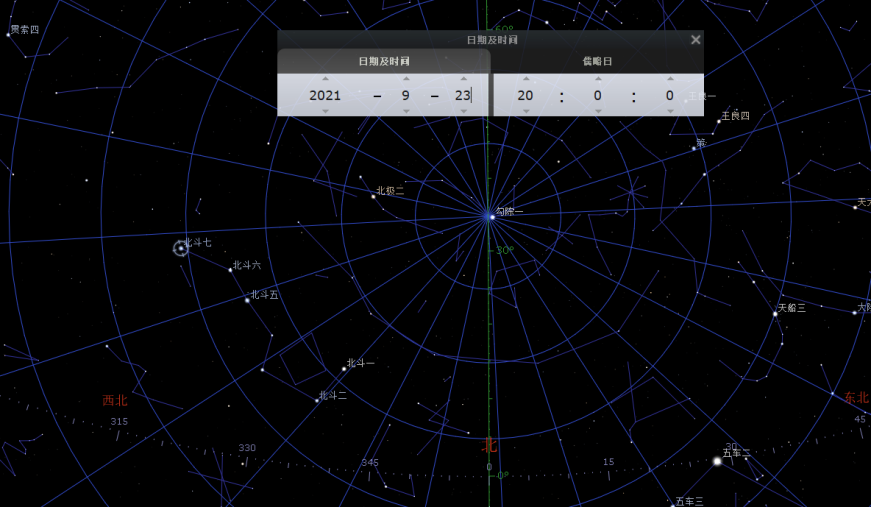Click the month down arrow
Viewport: 872px width, 508px height.
click(406, 112)
